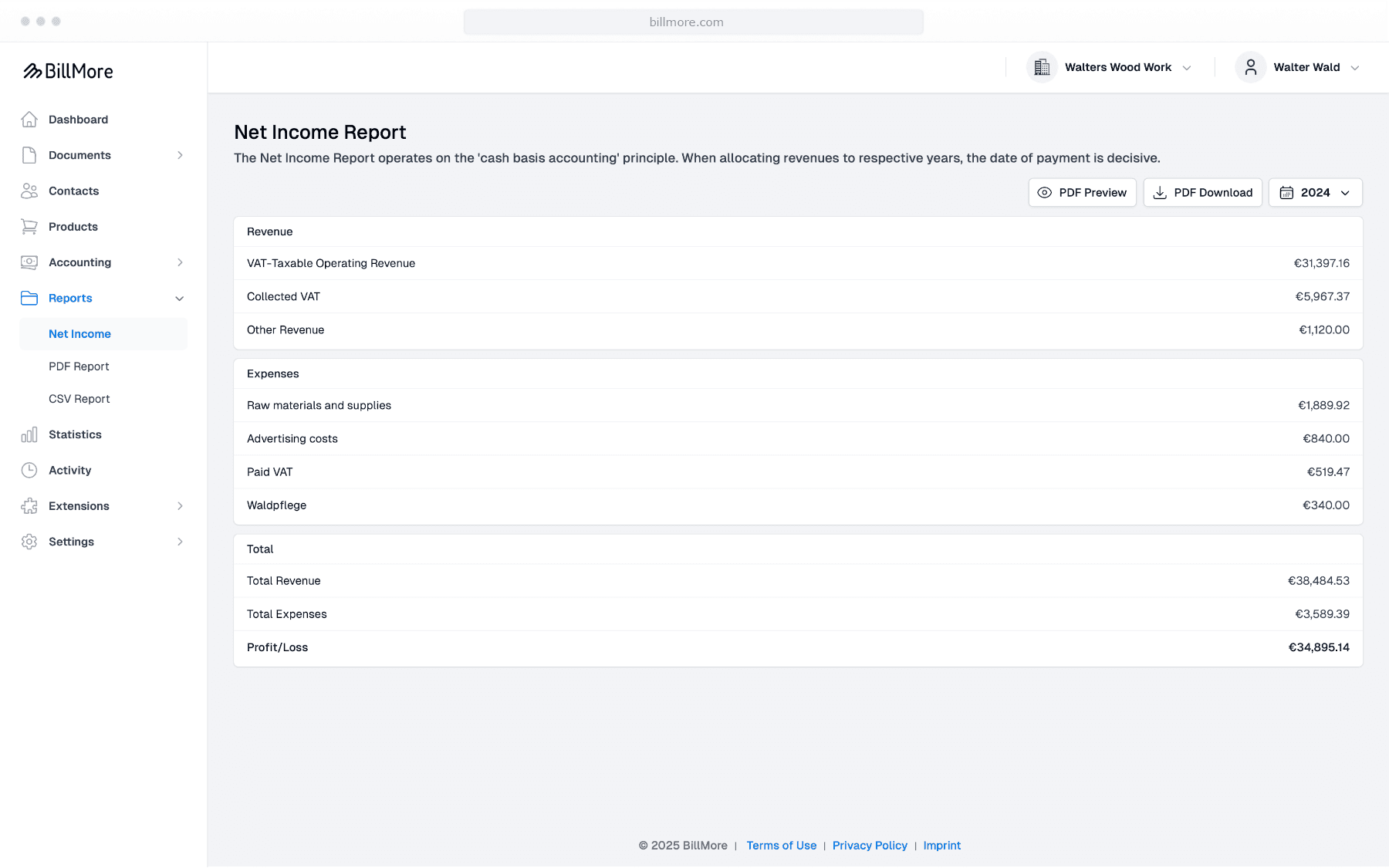This screenshot has height=868, width=1389.
Task: Click the Walter Wald user profile icon
Action: click(1250, 67)
